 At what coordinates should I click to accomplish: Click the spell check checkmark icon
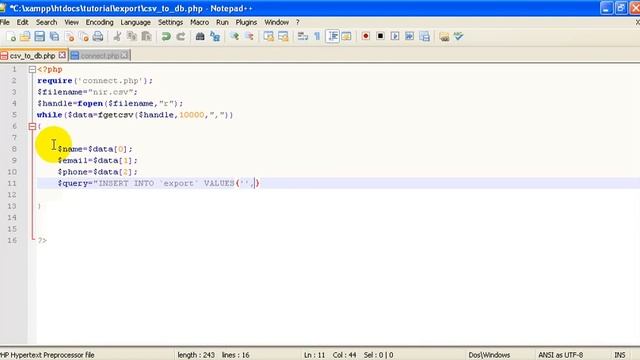point(458,36)
